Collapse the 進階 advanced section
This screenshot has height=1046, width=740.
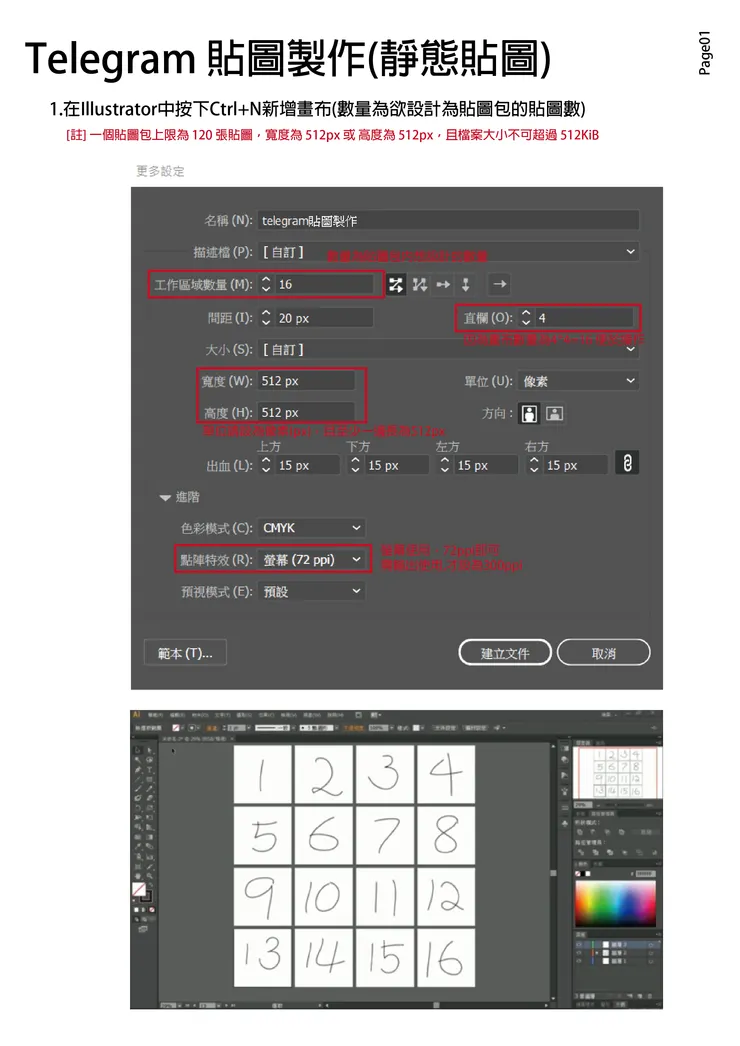165,498
